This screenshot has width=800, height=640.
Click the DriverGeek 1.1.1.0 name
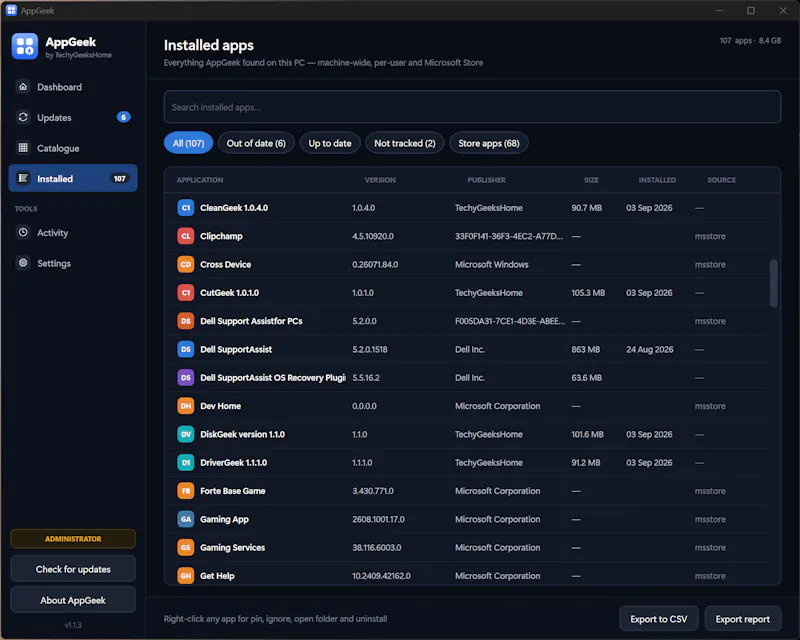234,462
